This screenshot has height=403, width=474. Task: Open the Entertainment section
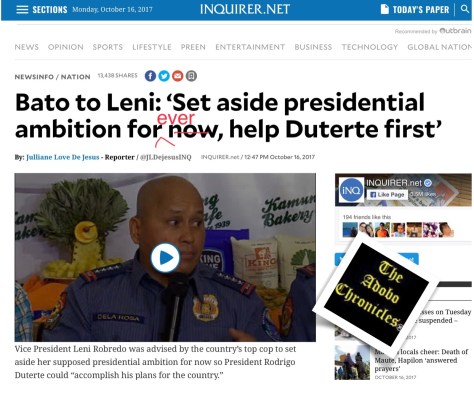(250, 47)
